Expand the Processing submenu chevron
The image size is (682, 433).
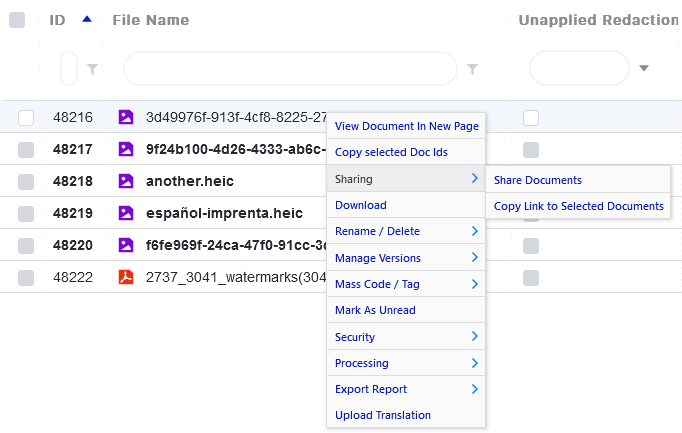point(475,363)
